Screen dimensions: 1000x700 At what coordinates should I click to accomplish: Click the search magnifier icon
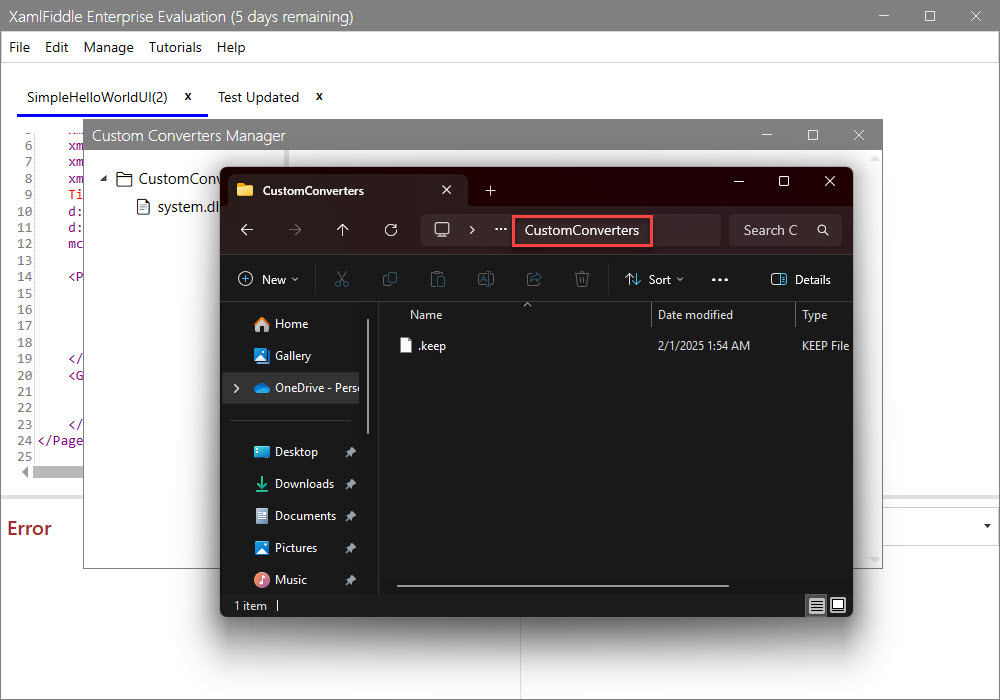(x=823, y=230)
